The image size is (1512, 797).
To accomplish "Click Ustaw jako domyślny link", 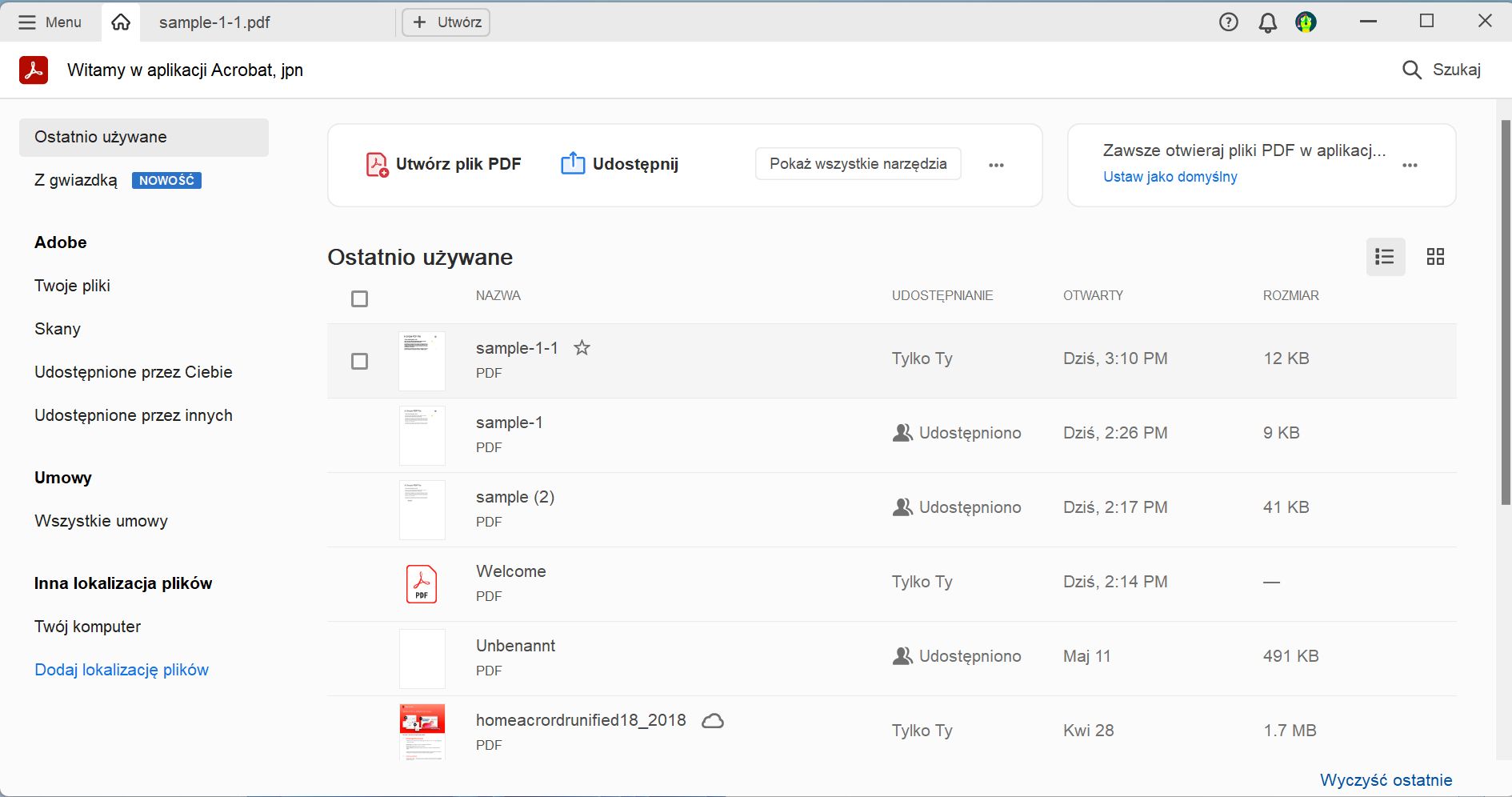I will pos(1170,176).
